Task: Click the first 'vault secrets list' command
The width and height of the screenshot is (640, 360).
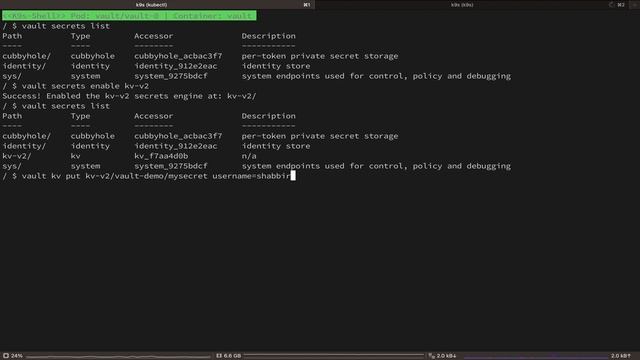Action: point(66,26)
